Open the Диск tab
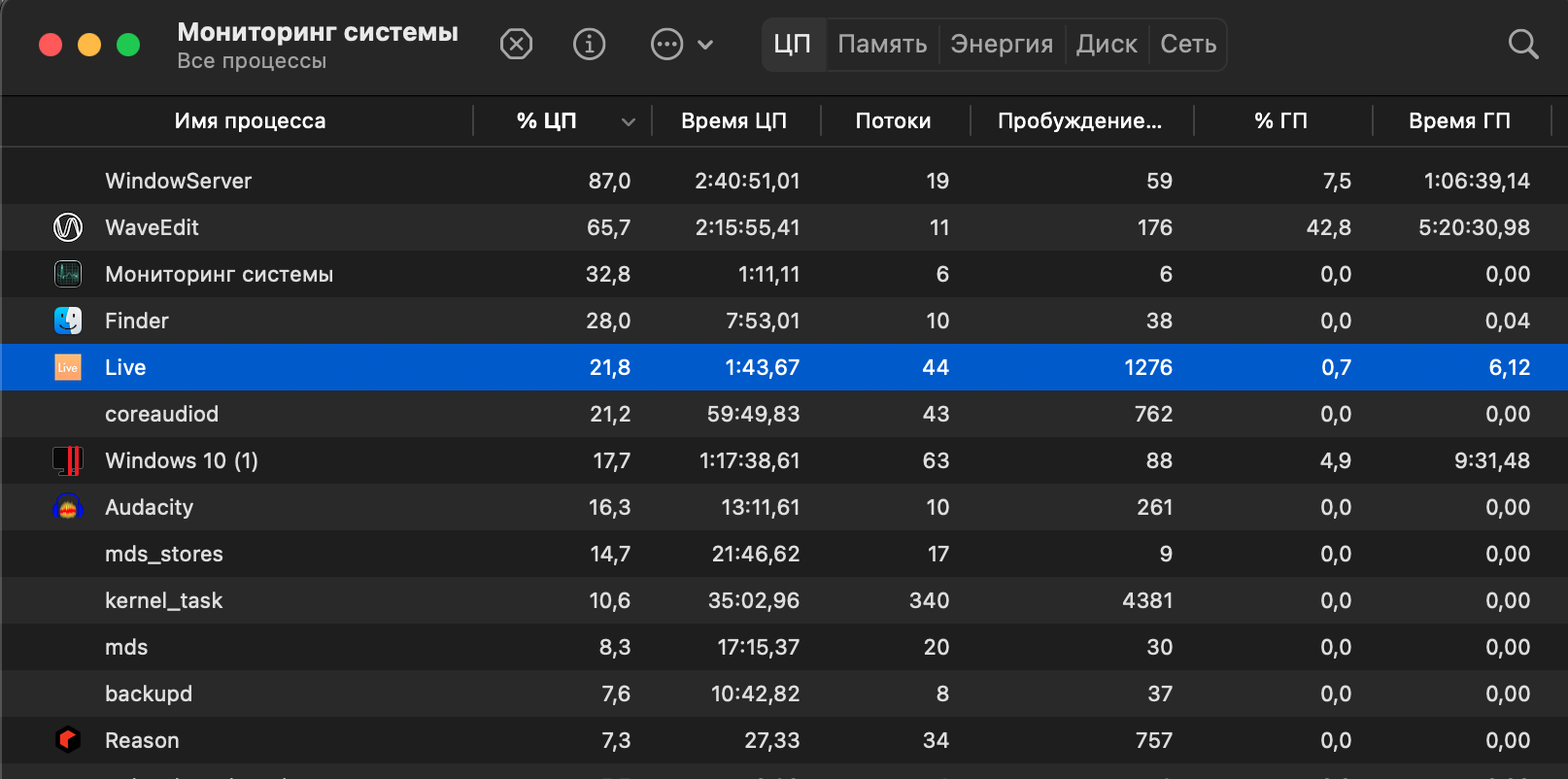The width and height of the screenshot is (1568, 779). (x=1107, y=44)
